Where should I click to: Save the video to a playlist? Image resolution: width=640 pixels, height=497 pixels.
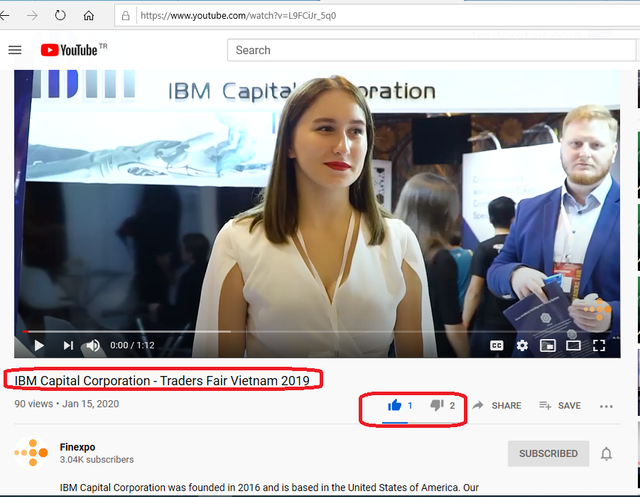(560, 406)
